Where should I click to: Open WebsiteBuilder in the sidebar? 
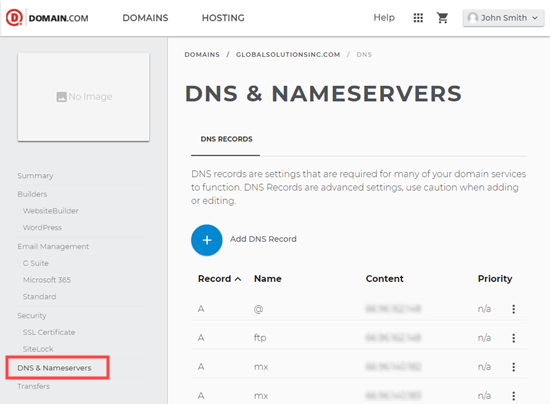[51, 211]
